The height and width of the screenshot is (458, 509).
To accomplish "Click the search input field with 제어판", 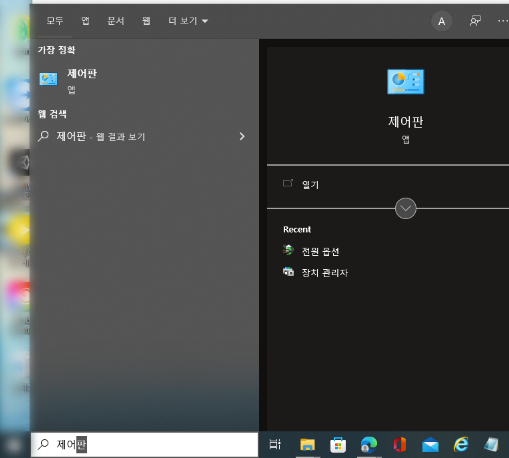I will (144, 444).
